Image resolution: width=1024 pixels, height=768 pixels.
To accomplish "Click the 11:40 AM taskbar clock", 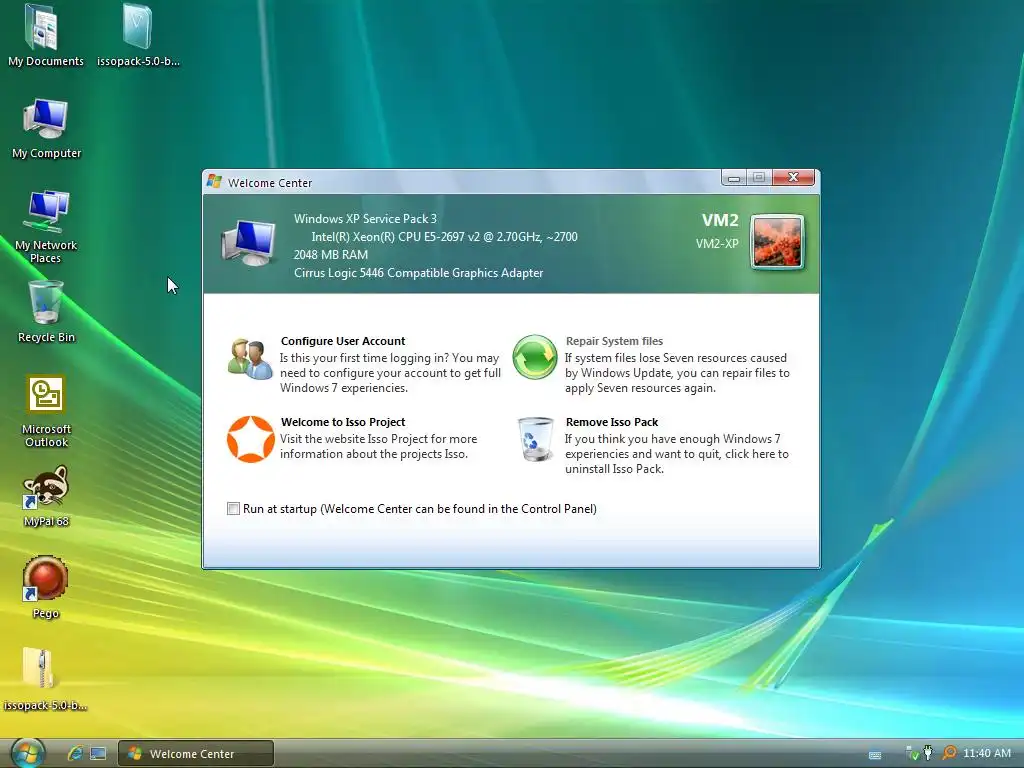I will tap(987, 754).
